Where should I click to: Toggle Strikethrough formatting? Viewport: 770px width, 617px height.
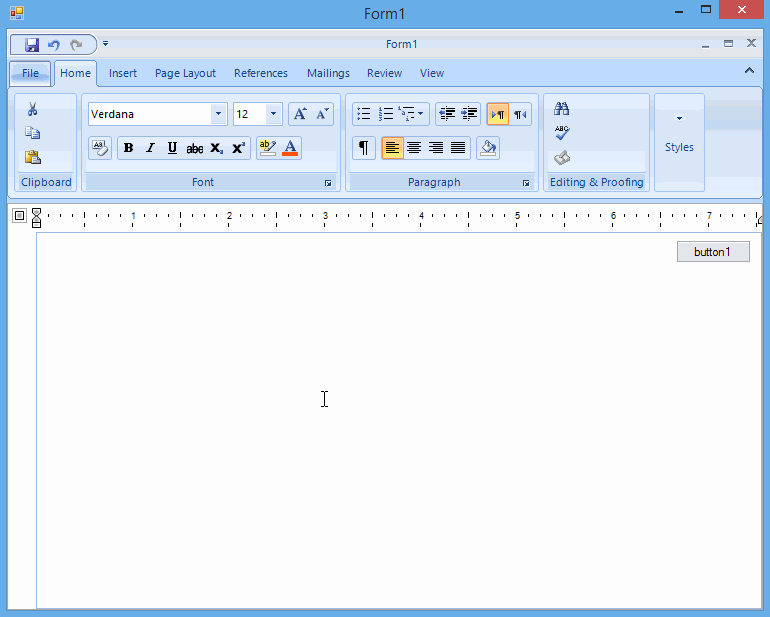point(194,148)
